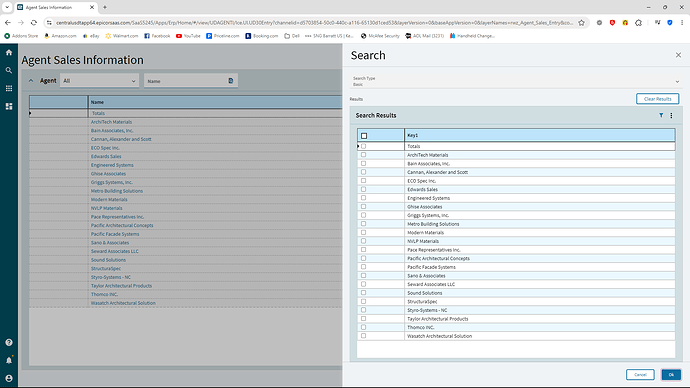
Task: Click the Name column header in agent grid
Action: pos(215,102)
